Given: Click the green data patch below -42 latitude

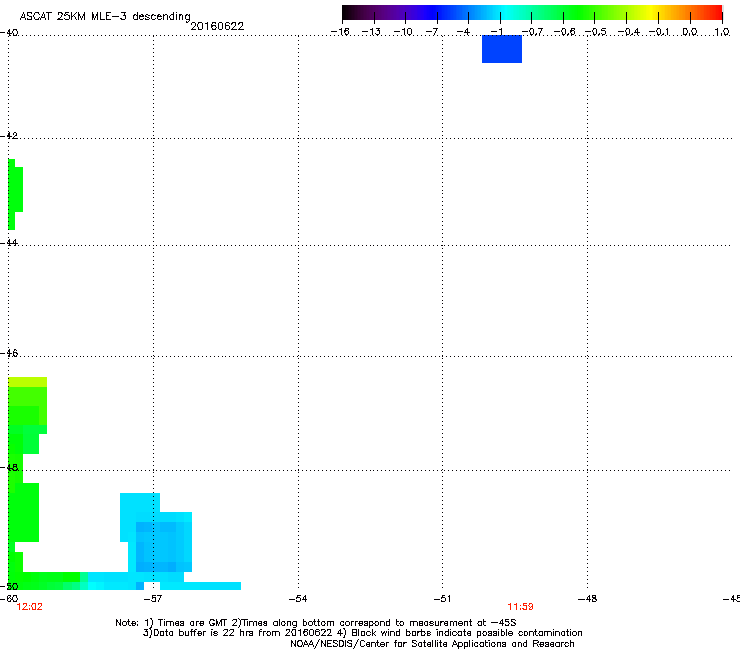Looking at the screenshot, I should [15, 194].
